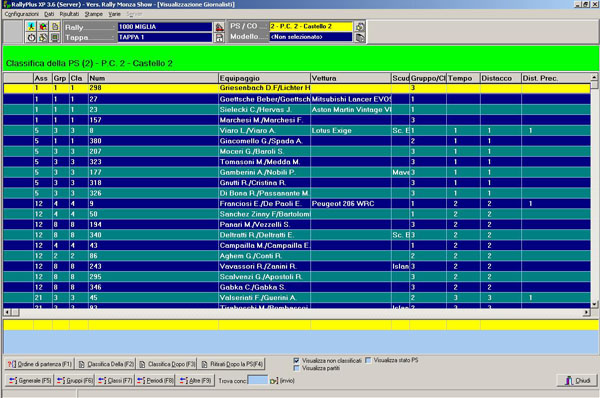The image size is (600, 398).
Task: Open the Modello selector Non selezionato
Action: click(x=311, y=37)
